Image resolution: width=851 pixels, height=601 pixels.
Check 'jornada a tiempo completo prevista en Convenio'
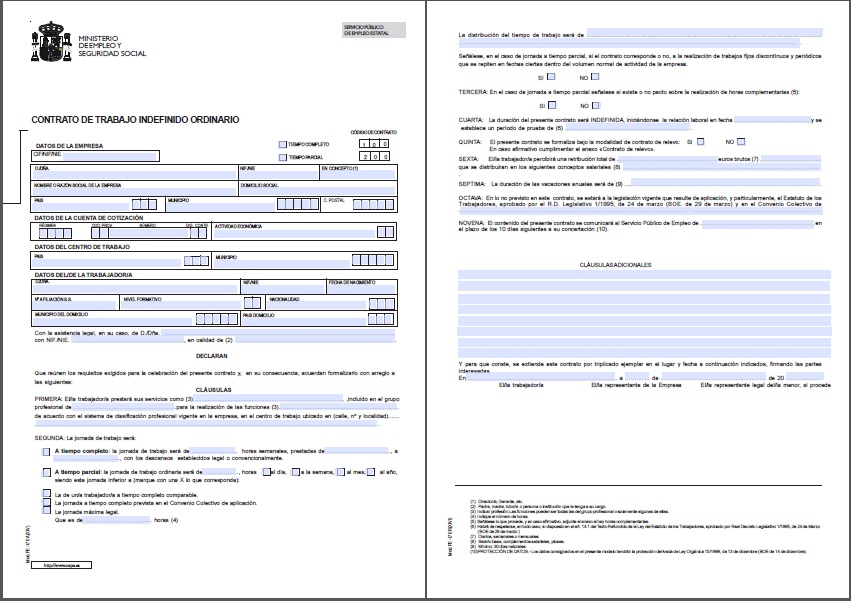tap(47, 501)
